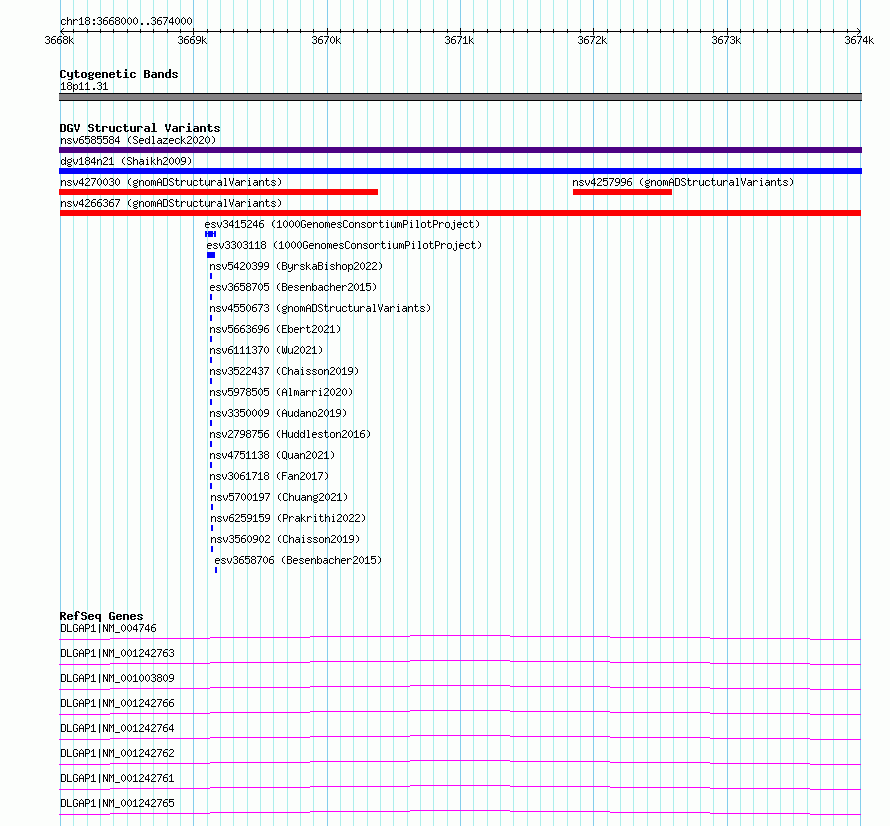Screen dimensions: 890x826
Task: Click the RefSeq Genes track title
Action: pos(101,616)
